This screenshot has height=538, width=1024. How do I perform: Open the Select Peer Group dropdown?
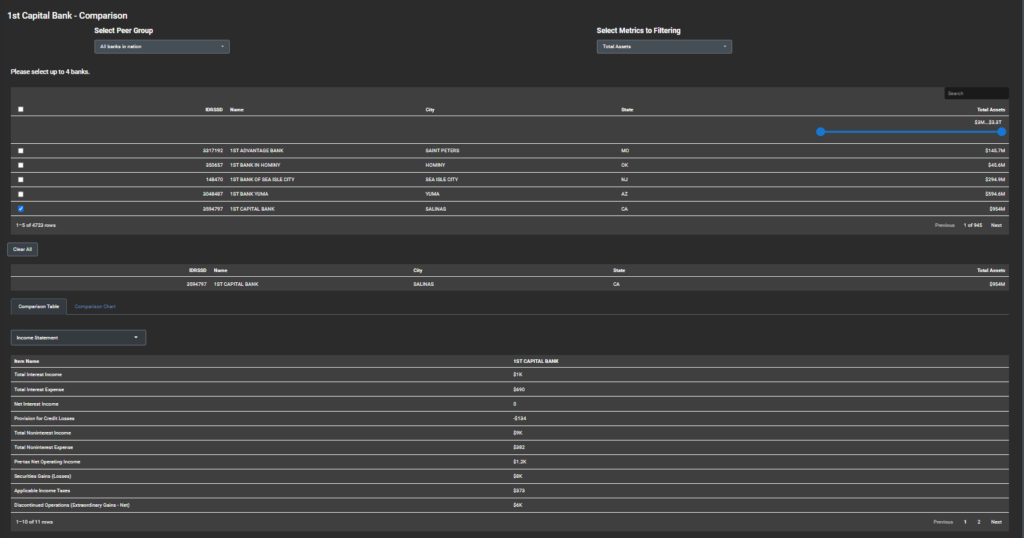(162, 46)
